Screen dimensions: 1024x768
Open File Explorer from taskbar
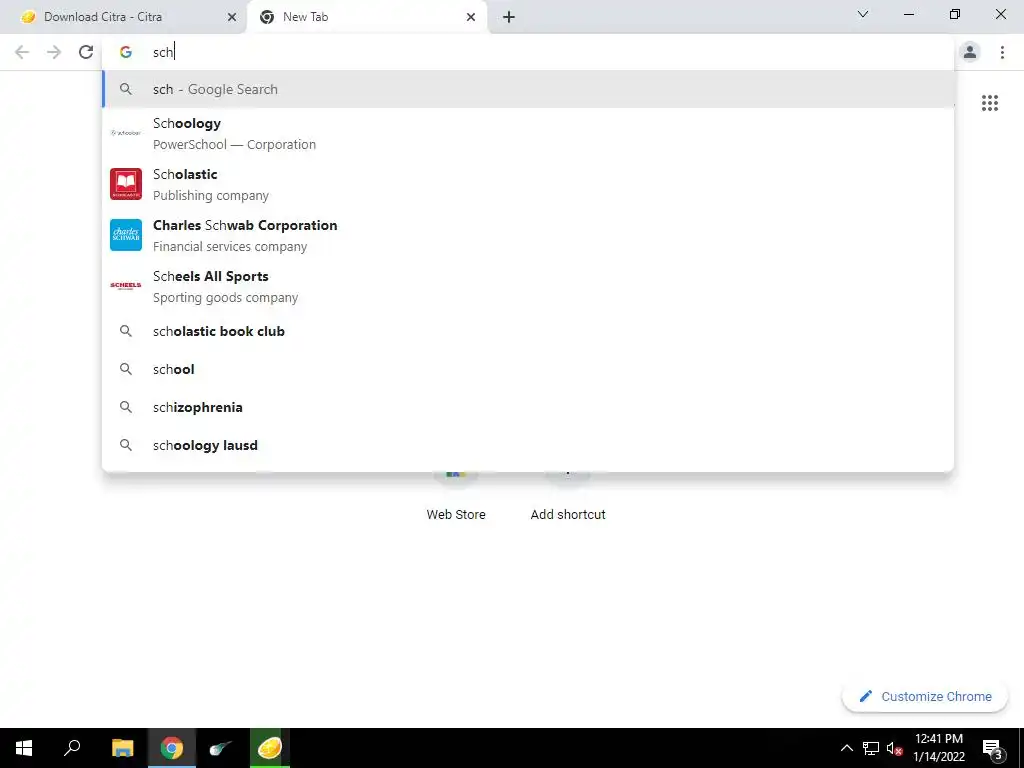(x=122, y=748)
